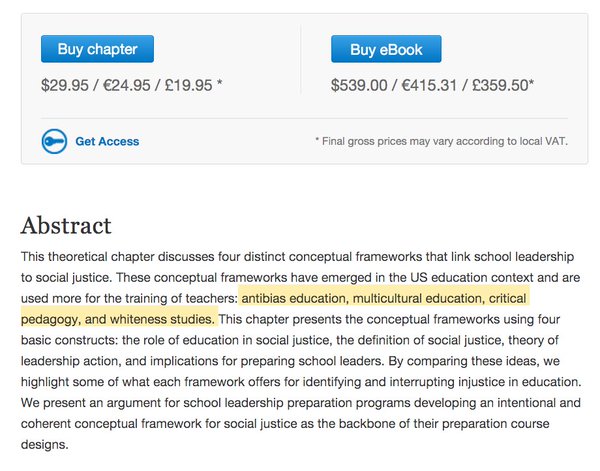This screenshot has width=600, height=471.
Task: Click the Buy eBook button
Action: tap(386, 49)
